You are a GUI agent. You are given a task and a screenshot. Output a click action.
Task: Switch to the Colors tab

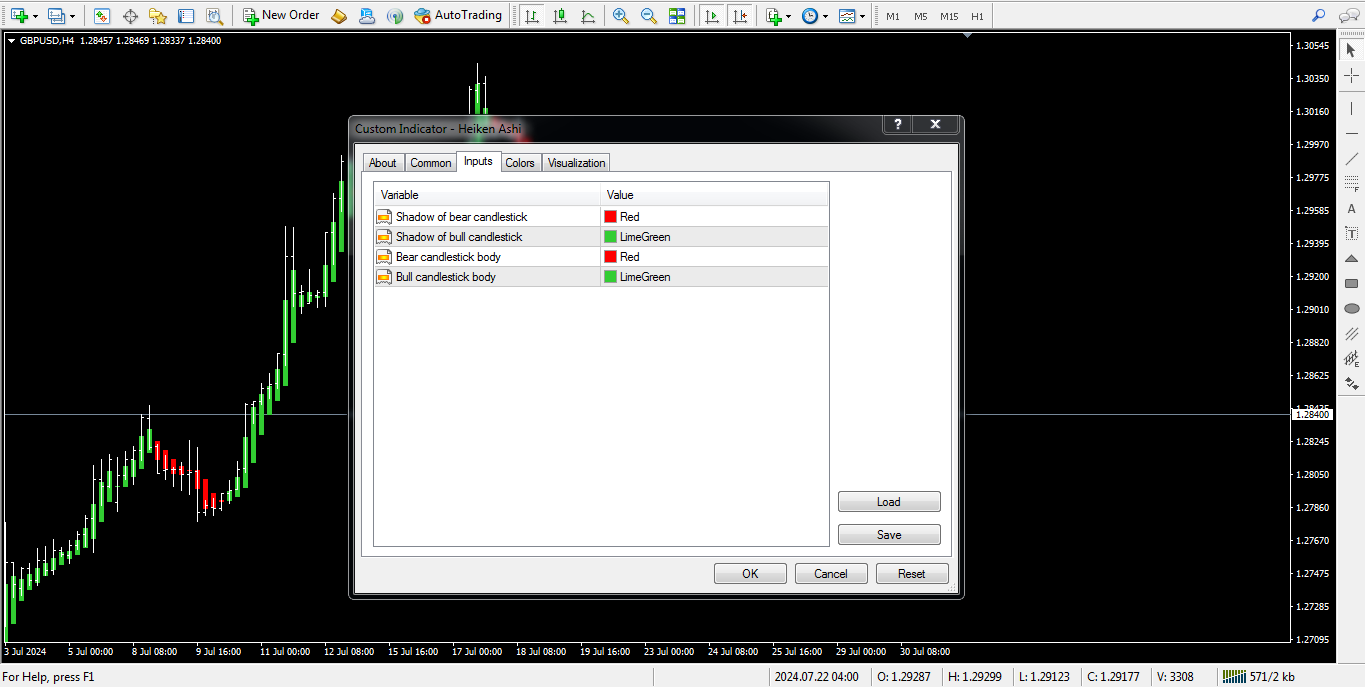click(519, 163)
